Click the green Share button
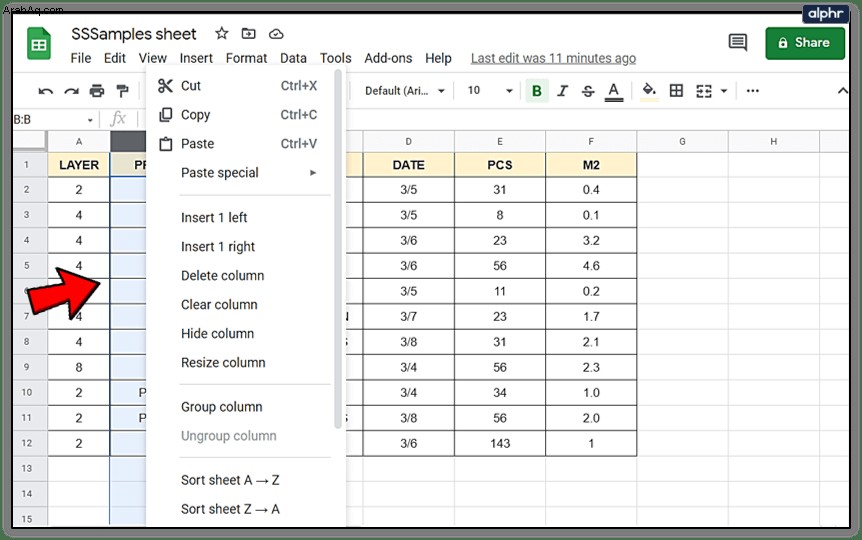The width and height of the screenshot is (862, 540). coord(805,43)
